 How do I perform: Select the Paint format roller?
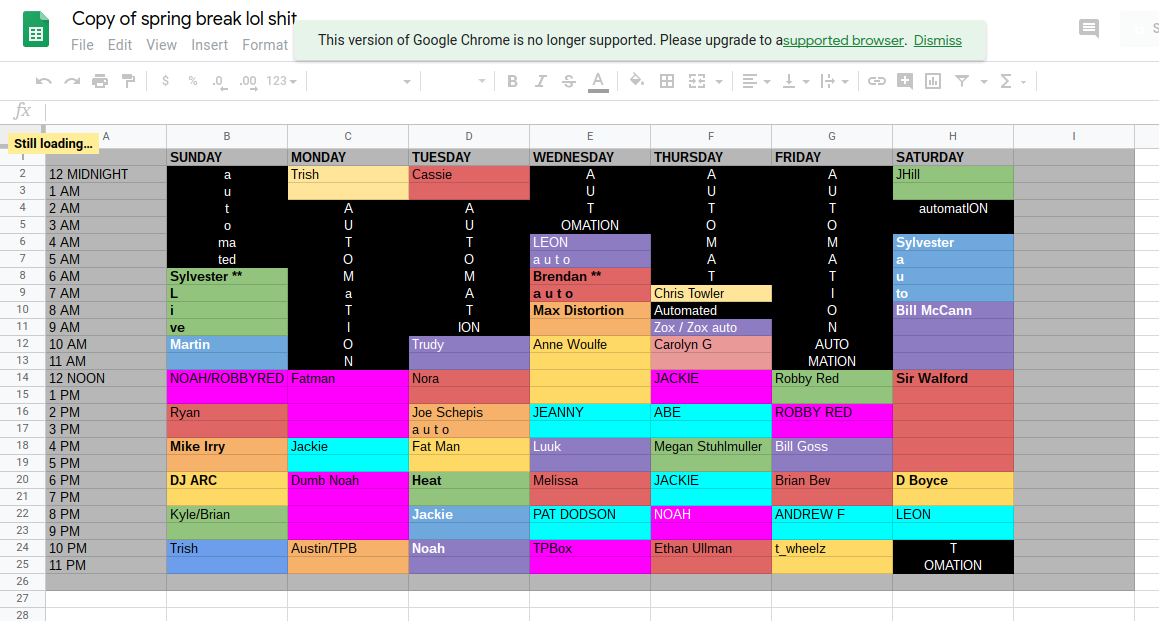click(128, 81)
